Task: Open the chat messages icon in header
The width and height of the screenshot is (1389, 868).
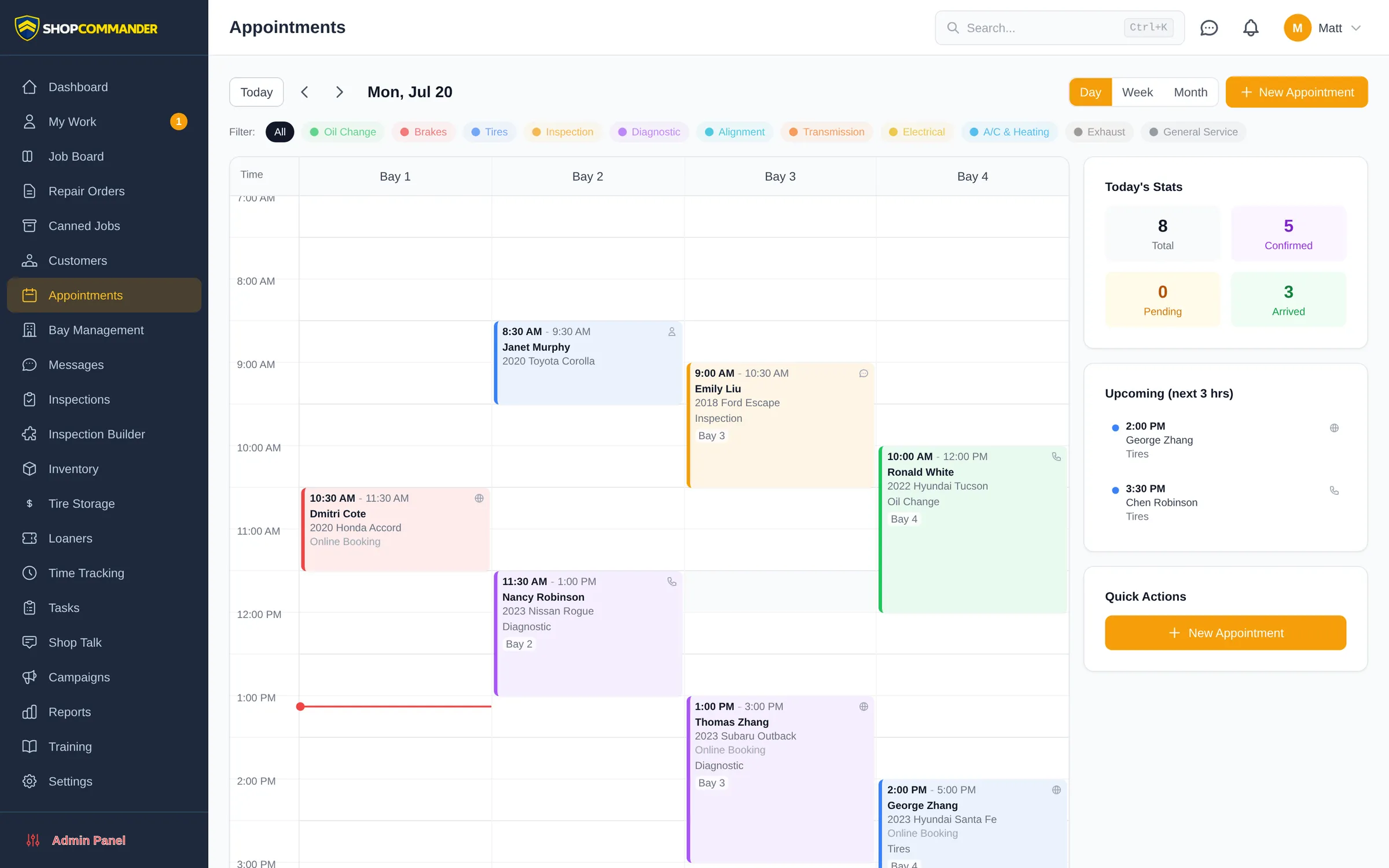Action: 1209,28
